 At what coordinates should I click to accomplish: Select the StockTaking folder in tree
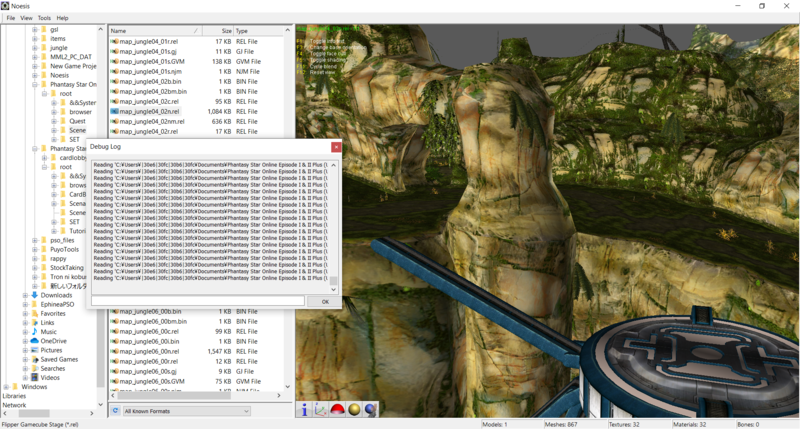coord(67,268)
